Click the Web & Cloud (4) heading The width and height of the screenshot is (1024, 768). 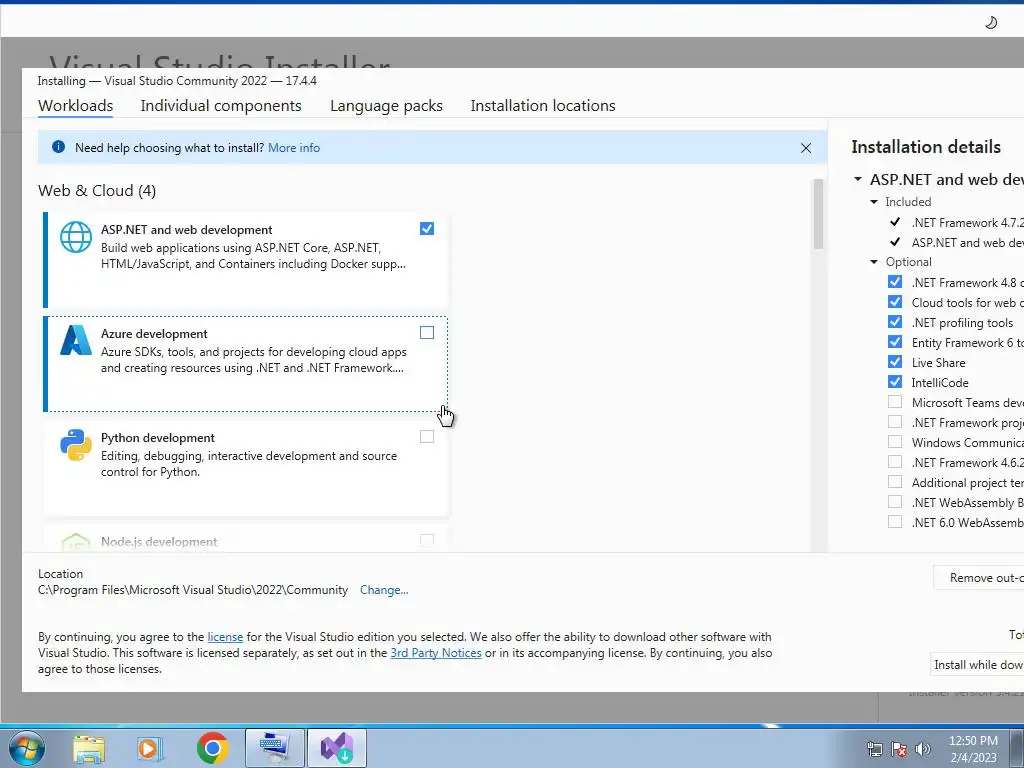pyautogui.click(x=97, y=191)
